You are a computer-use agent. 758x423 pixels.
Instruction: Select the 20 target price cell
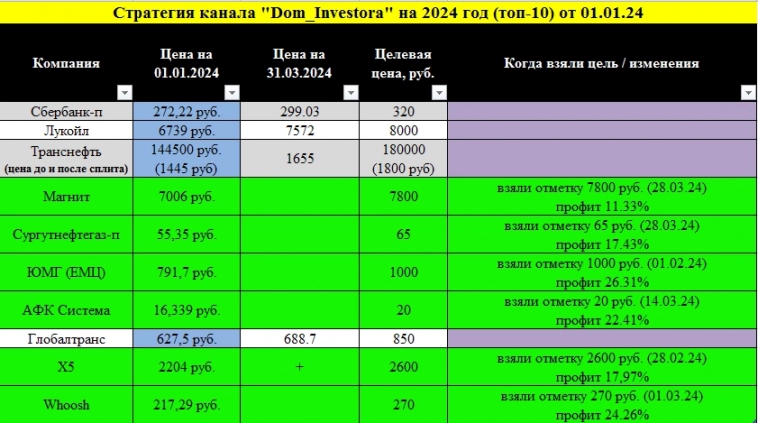click(x=403, y=310)
